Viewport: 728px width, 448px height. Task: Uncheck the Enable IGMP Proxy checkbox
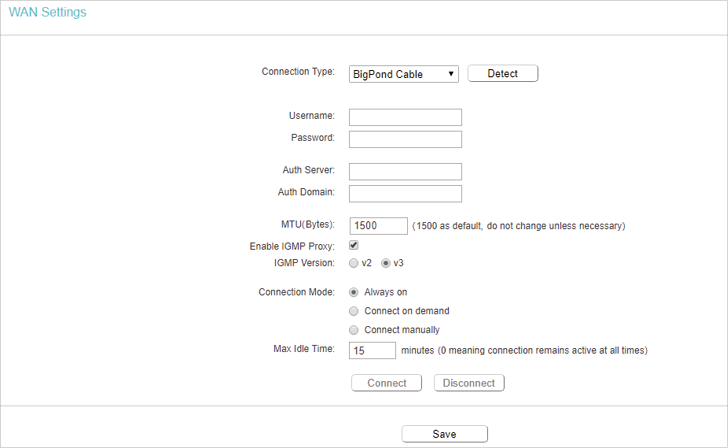354,245
